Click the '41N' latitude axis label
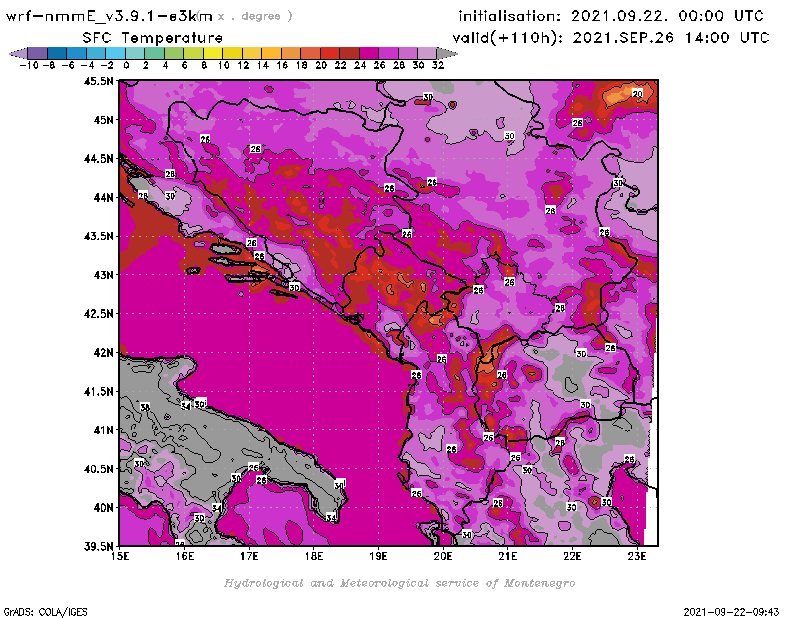This screenshot has height=618, width=800. click(x=103, y=430)
